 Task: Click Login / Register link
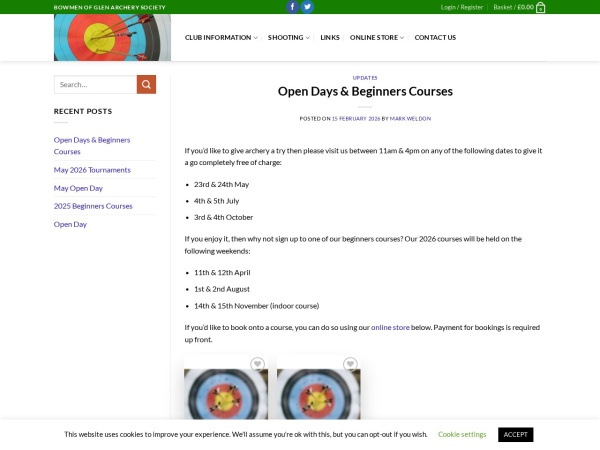[x=461, y=7]
